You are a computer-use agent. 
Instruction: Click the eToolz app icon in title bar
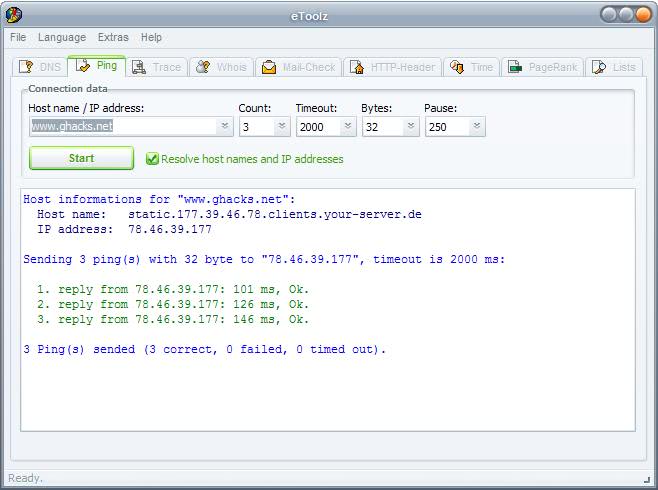tap(14, 13)
